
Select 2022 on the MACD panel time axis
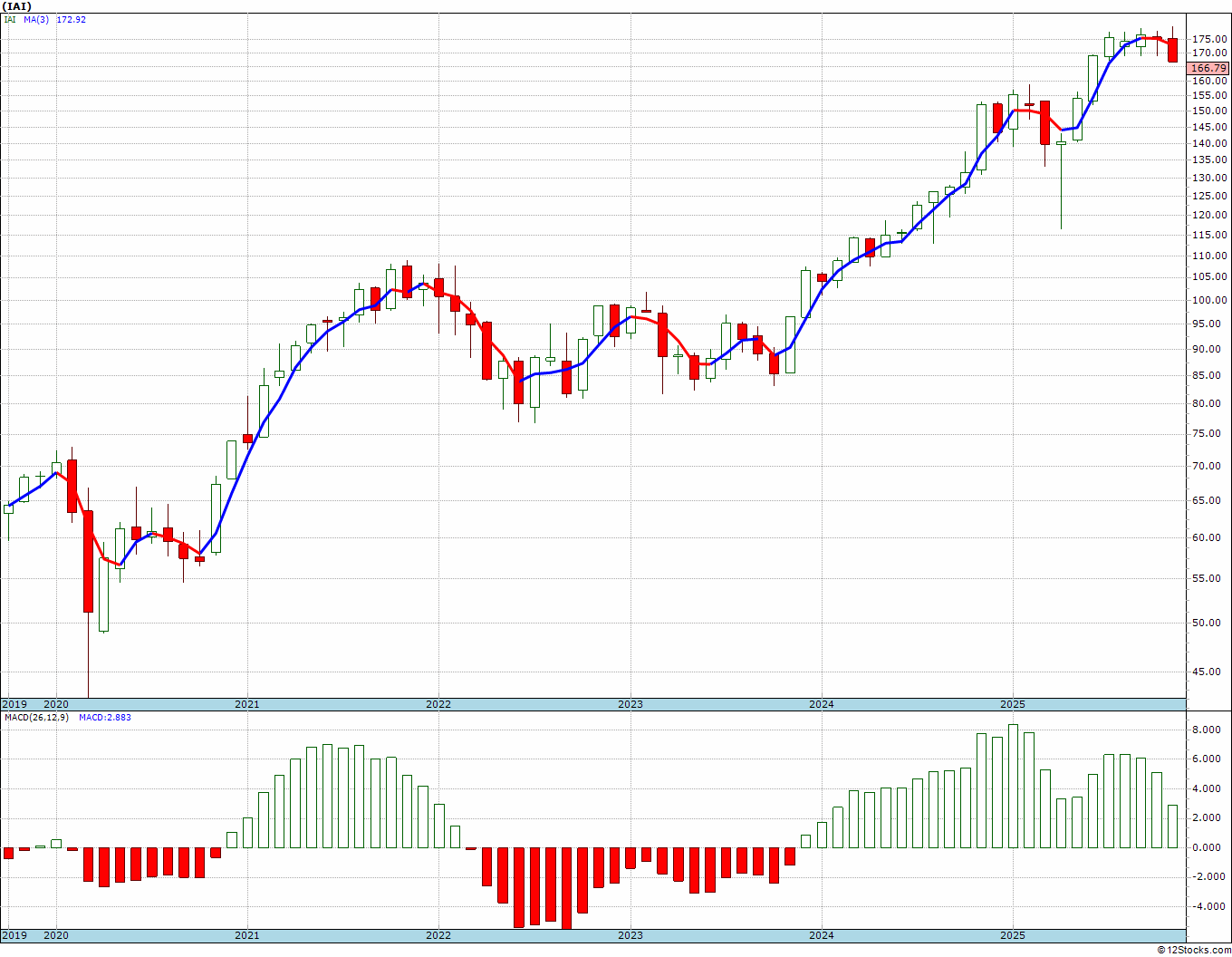pyautogui.click(x=438, y=935)
